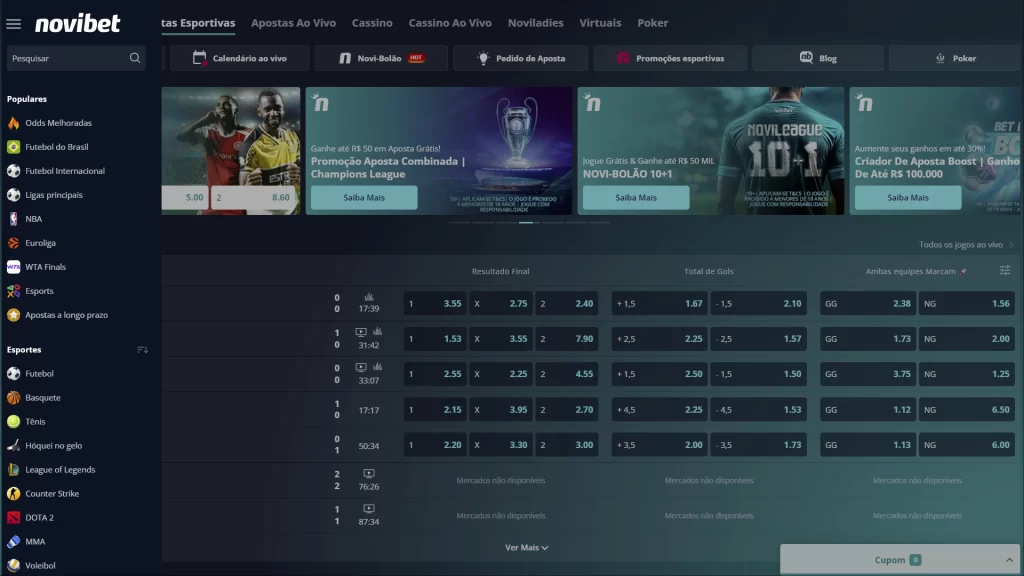Expand the Cupom bet slip panel
The image size is (1024, 576).
pyautogui.click(x=898, y=560)
